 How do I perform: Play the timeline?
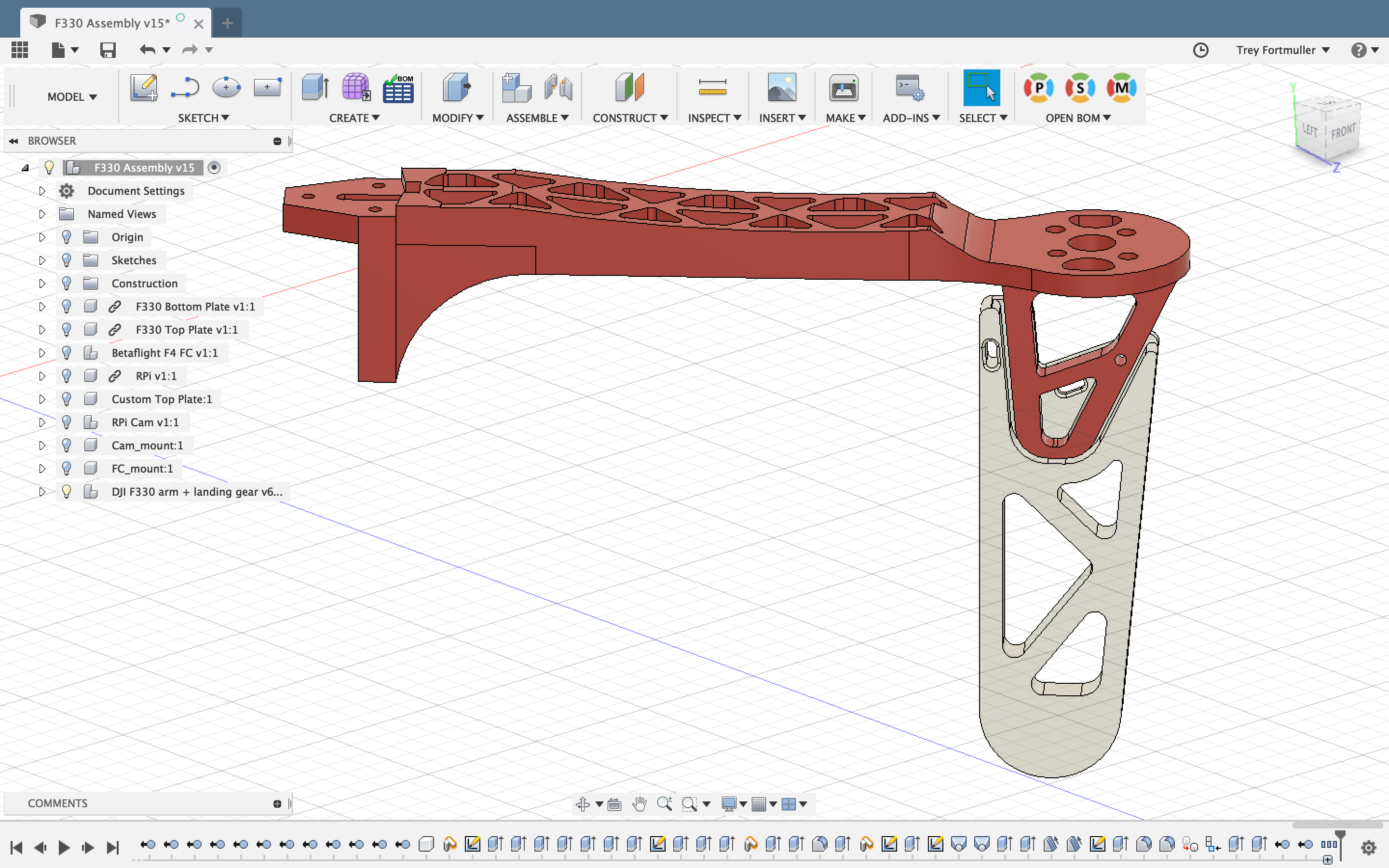(x=64, y=847)
